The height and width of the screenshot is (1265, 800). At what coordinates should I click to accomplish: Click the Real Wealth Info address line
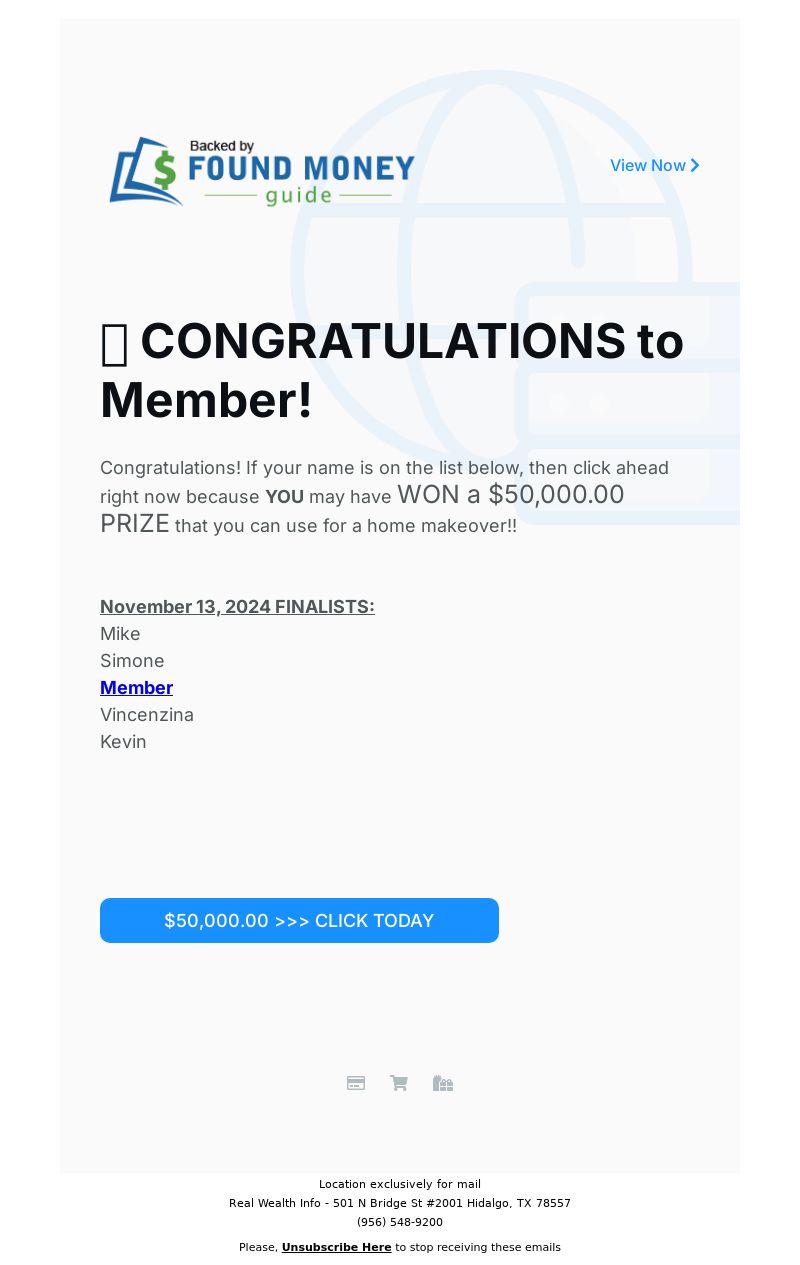(x=400, y=1203)
